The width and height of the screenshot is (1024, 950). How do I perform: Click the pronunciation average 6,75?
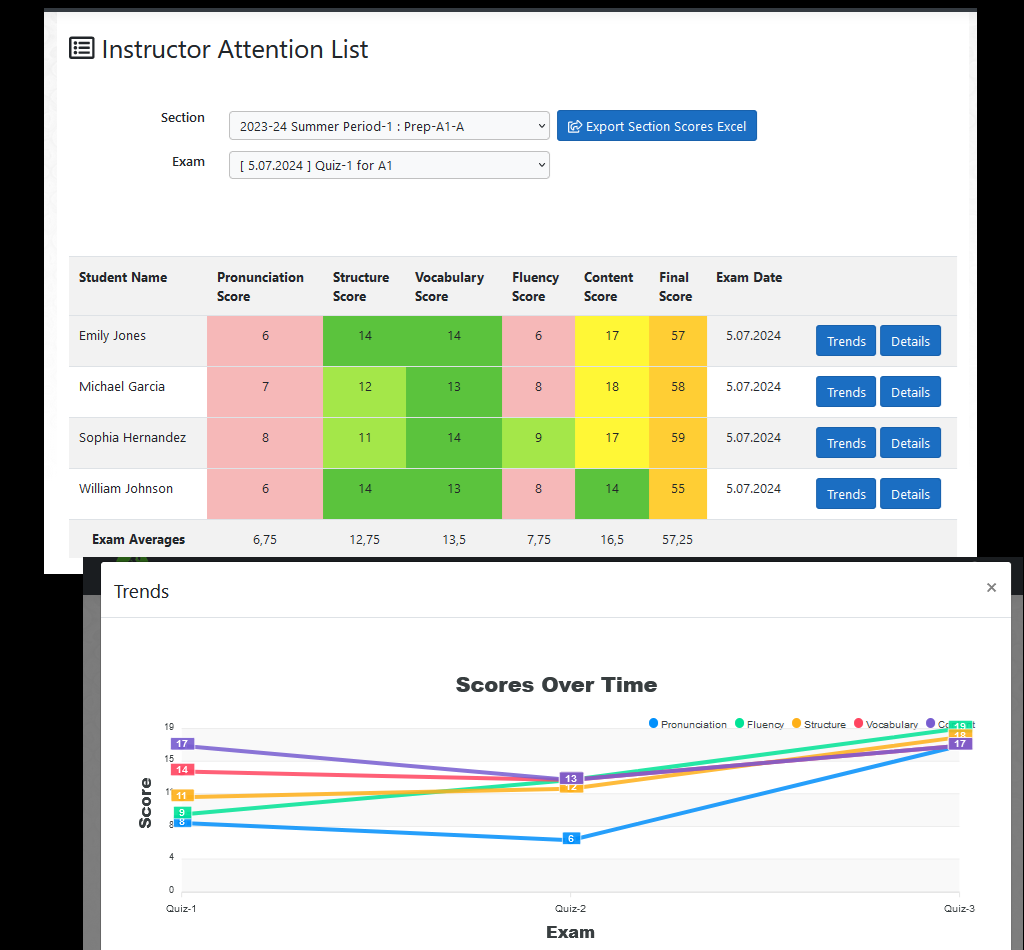264,540
